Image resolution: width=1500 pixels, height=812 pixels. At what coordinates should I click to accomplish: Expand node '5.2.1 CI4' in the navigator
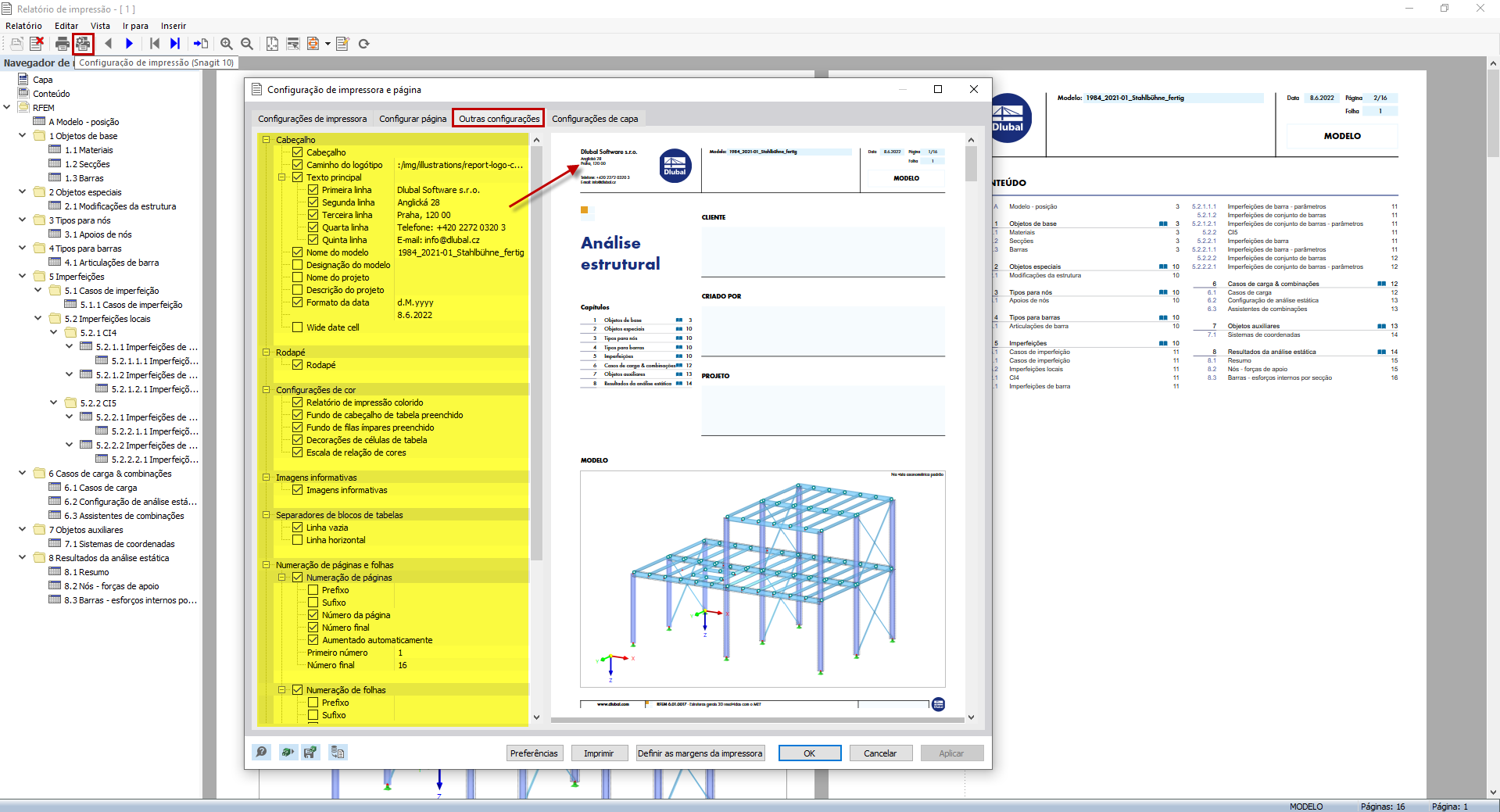coord(53,332)
